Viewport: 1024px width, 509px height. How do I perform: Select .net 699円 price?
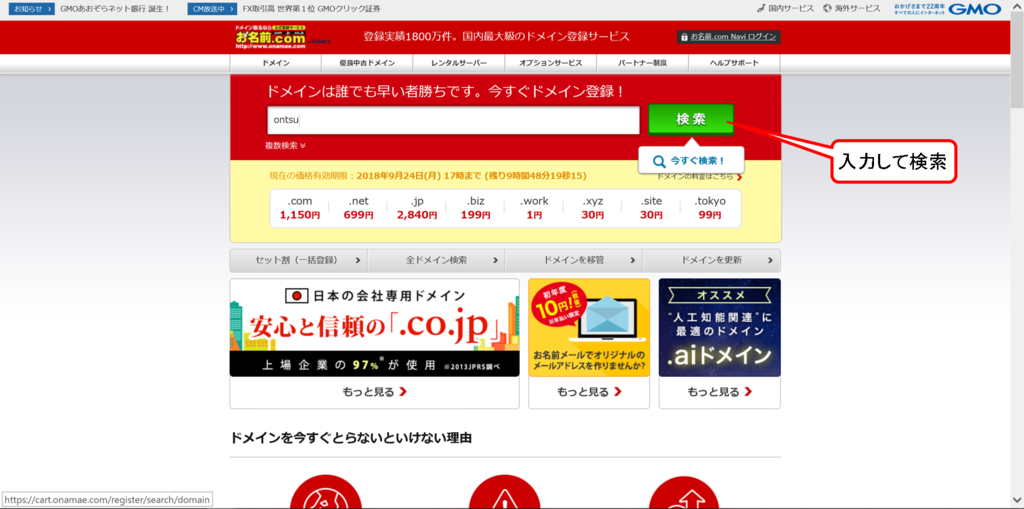pyautogui.click(x=359, y=208)
